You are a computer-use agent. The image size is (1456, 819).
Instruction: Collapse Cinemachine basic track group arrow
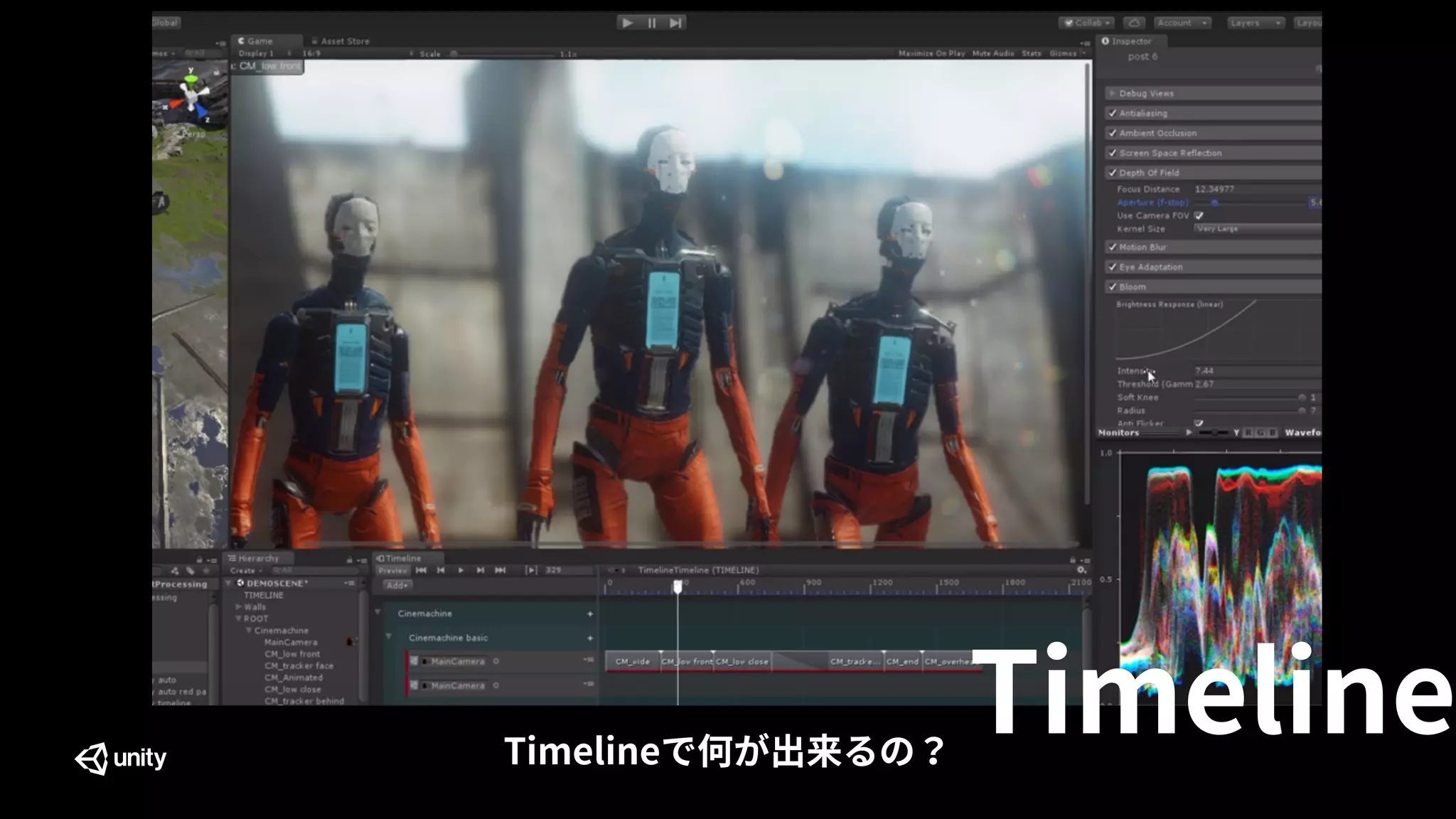[x=389, y=636]
